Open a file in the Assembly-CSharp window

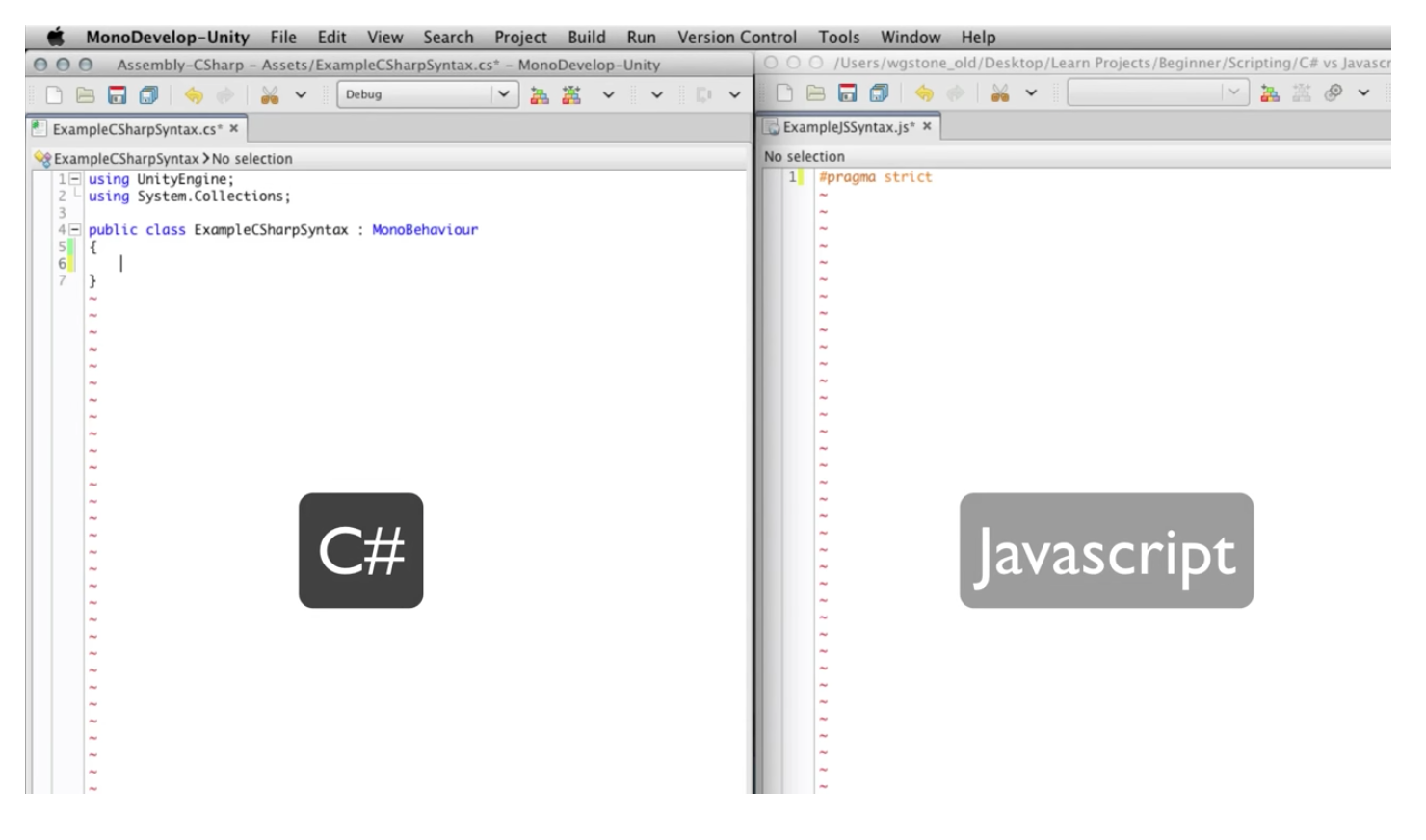tap(86, 94)
